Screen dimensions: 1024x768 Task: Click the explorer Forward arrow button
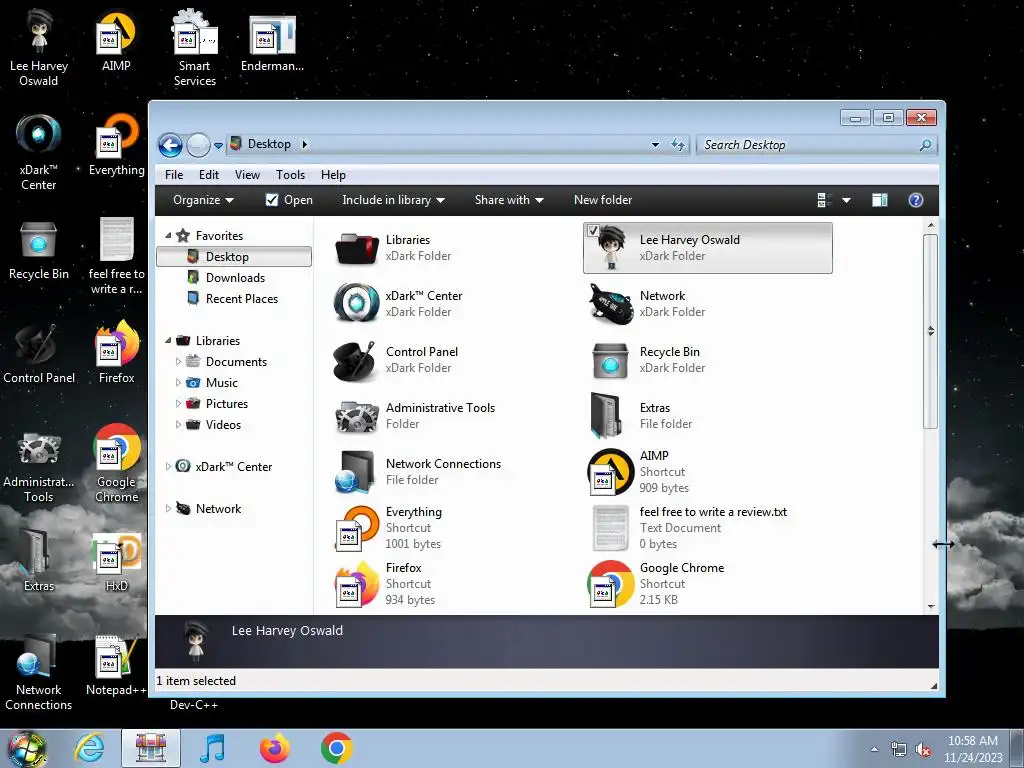198,145
